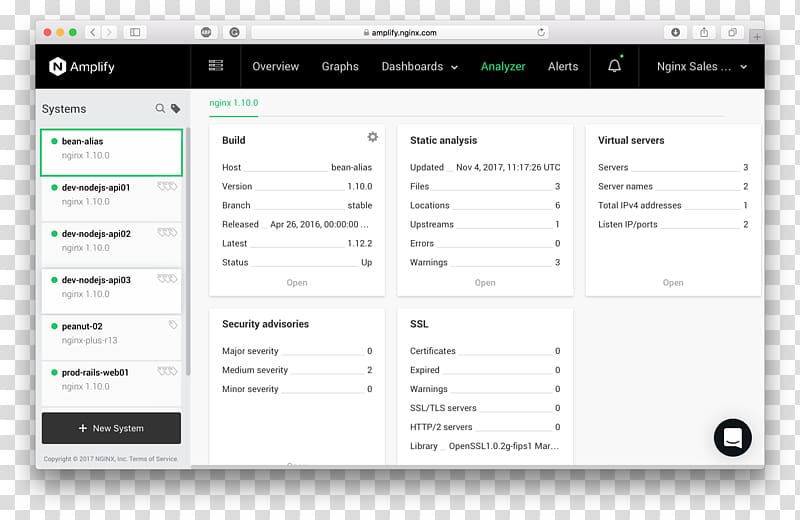Open Safari downloads icon
Screen dimensions: 800x520
(676, 32)
